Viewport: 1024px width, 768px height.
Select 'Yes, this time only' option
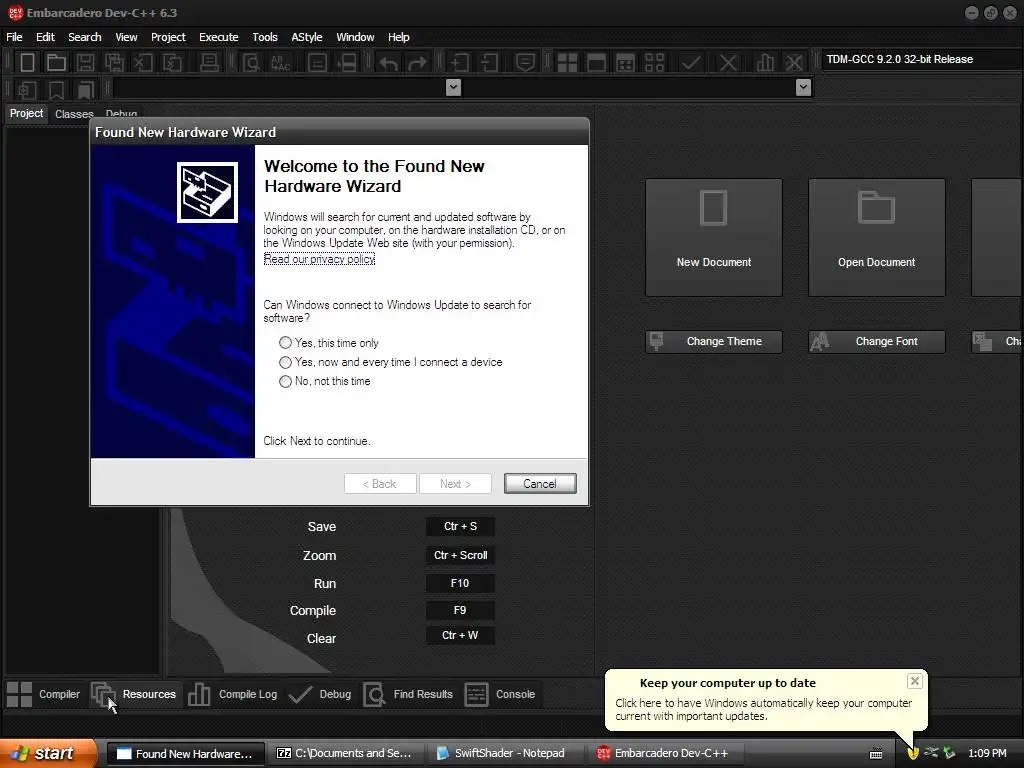(330, 343)
